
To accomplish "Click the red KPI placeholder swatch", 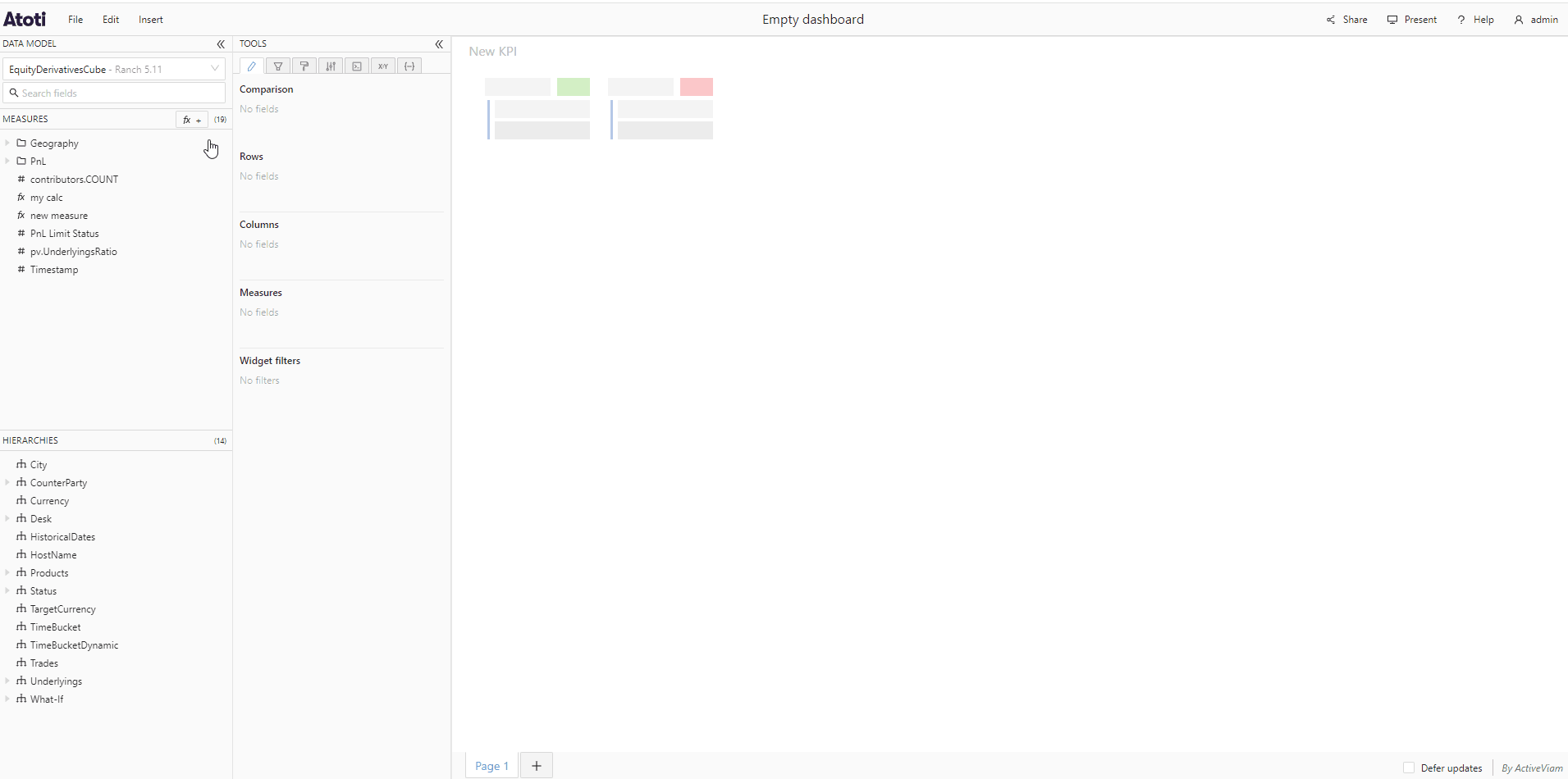I will 697,87.
